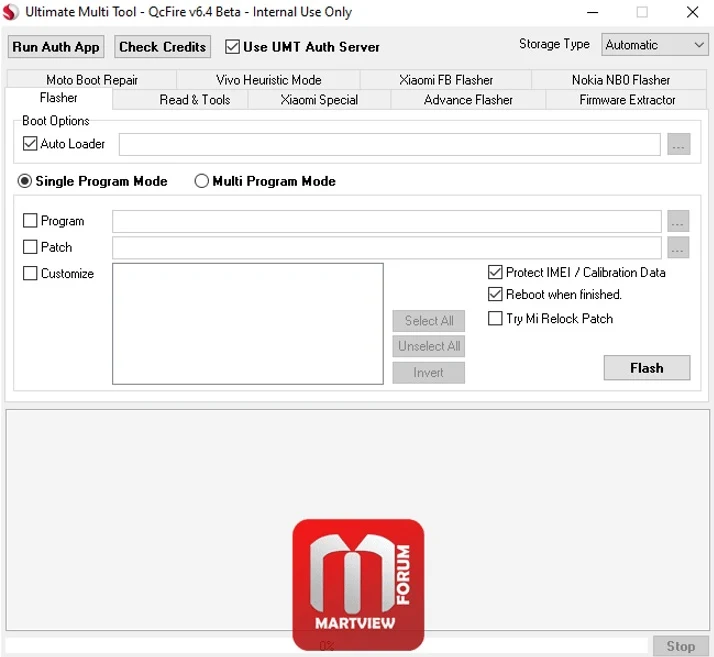714x657 pixels.
Task: Click the progress bar at bottom
Action: pos(326,646)
